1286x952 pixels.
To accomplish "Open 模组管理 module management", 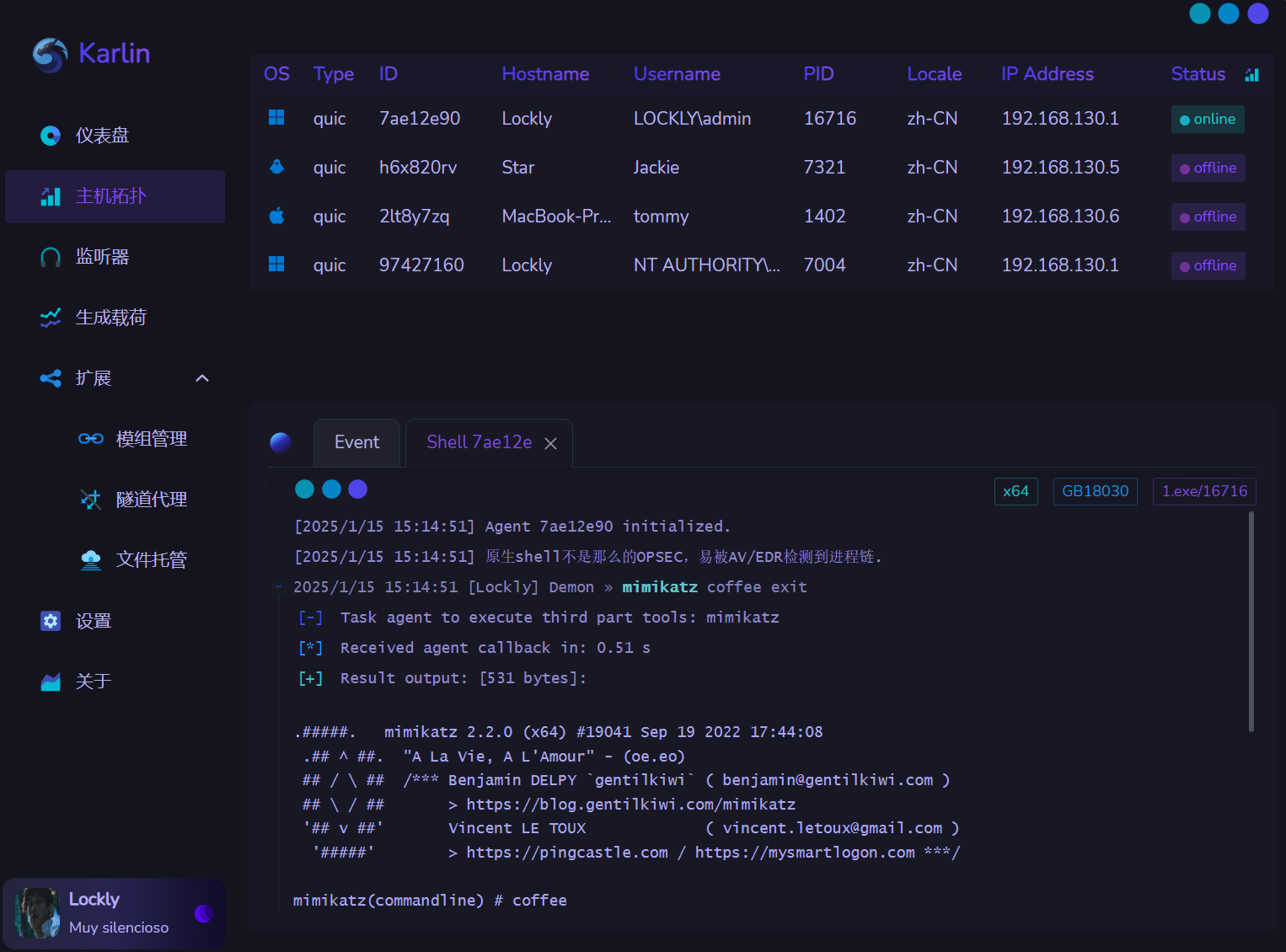I will [135, 439].
